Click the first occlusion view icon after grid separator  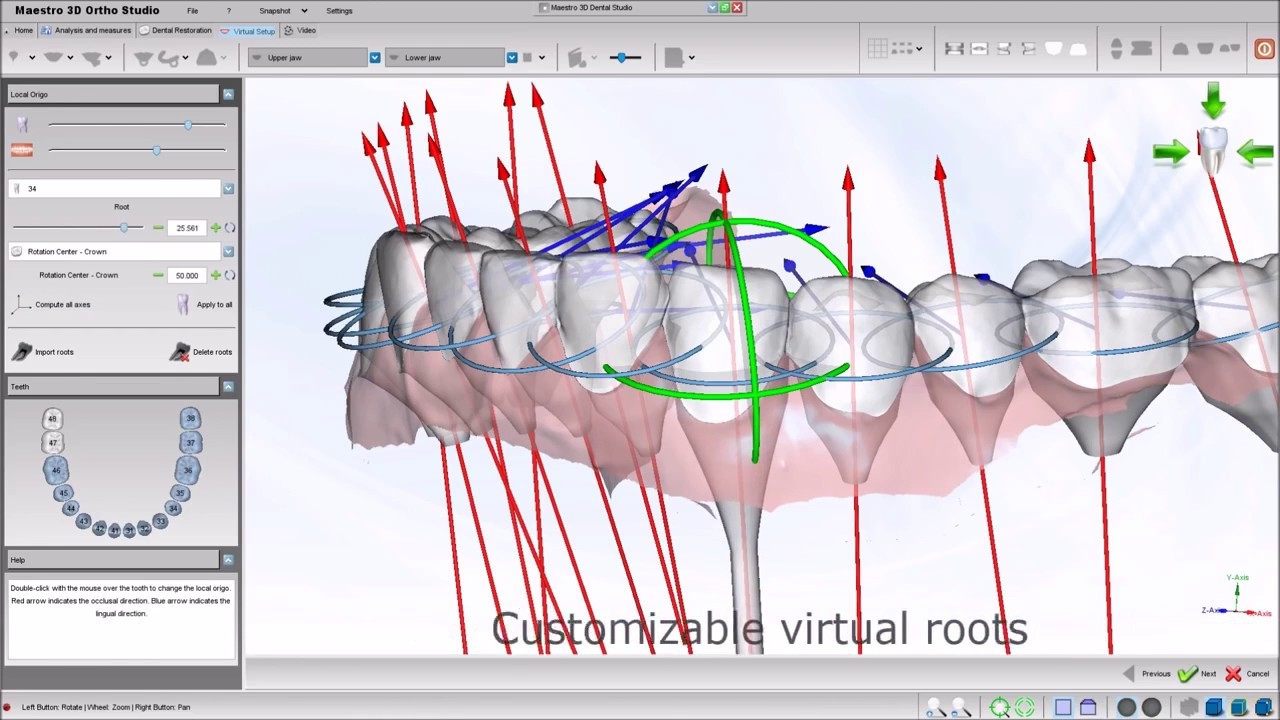954,48
